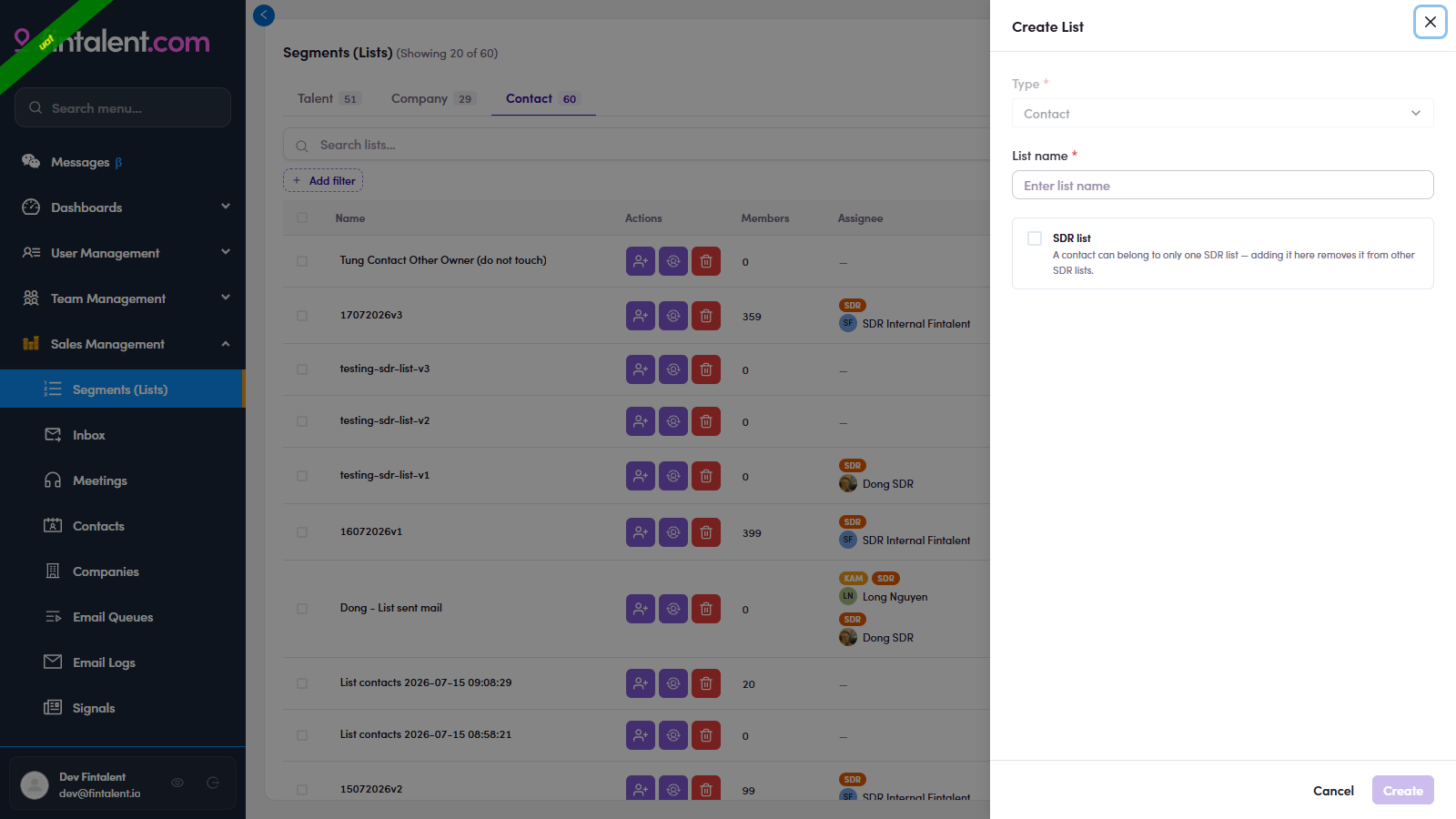Switch to the Talent tab
This screenshot has height=819, width=1456.
[x=328, y=98]
